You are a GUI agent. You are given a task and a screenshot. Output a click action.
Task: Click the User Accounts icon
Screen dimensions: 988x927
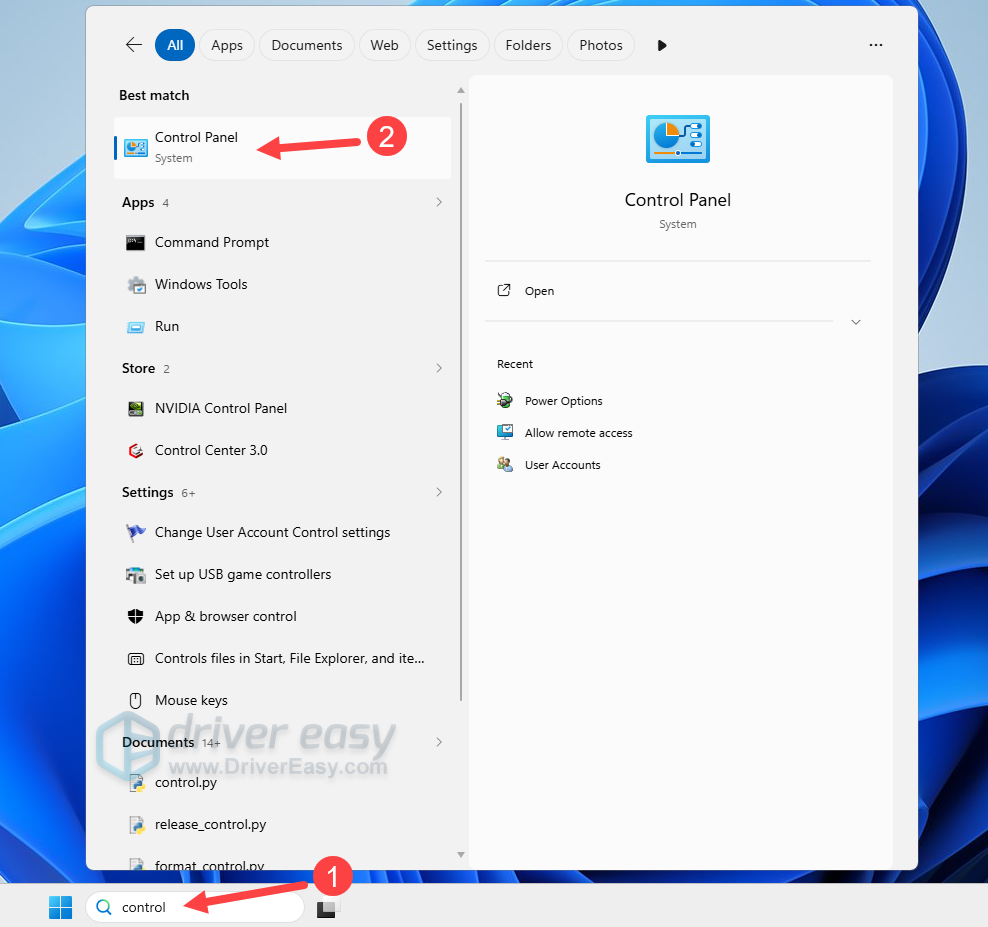[x=505, y=464]
